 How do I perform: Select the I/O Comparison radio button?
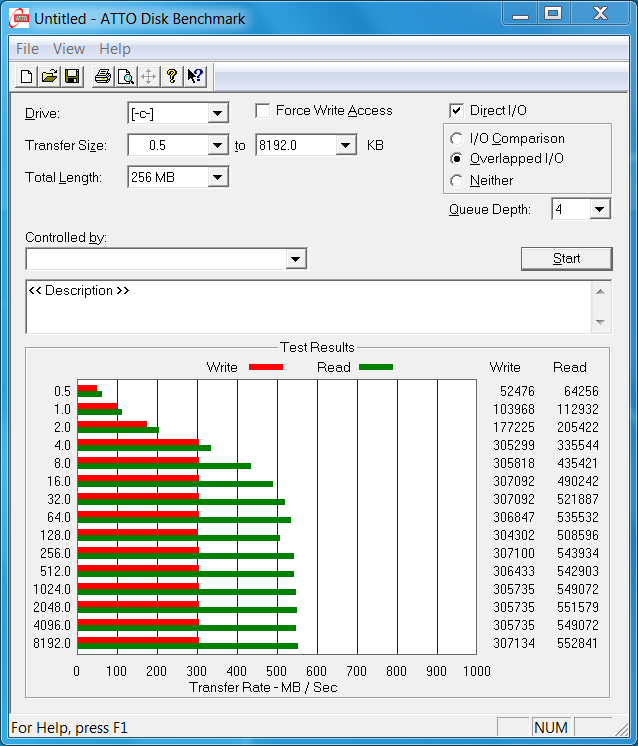456,138
